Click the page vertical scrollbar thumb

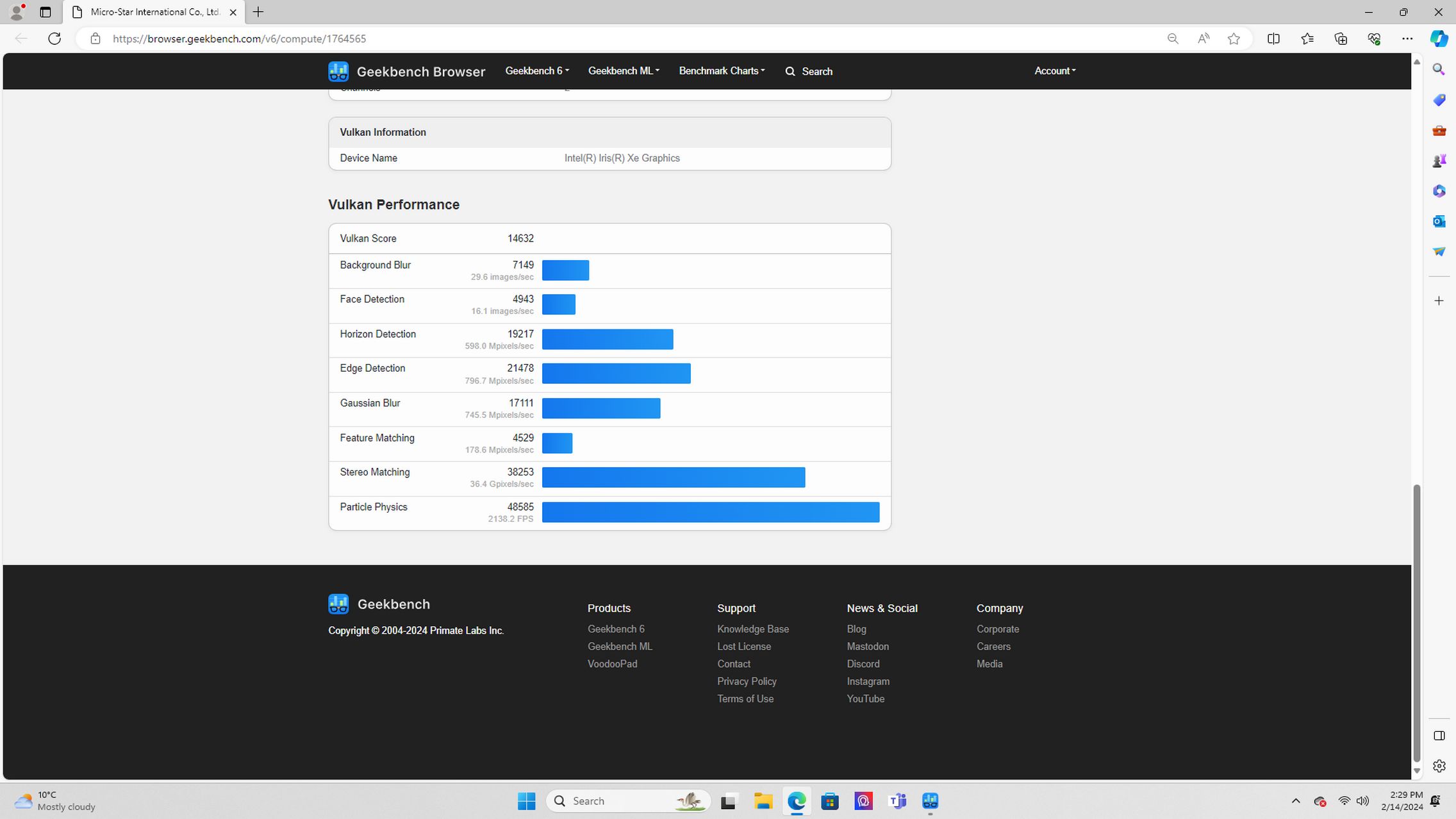[1417, 623]
